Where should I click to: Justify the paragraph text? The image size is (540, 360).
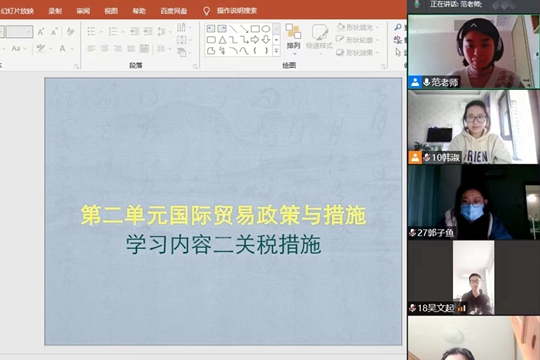tap(131, 49)
